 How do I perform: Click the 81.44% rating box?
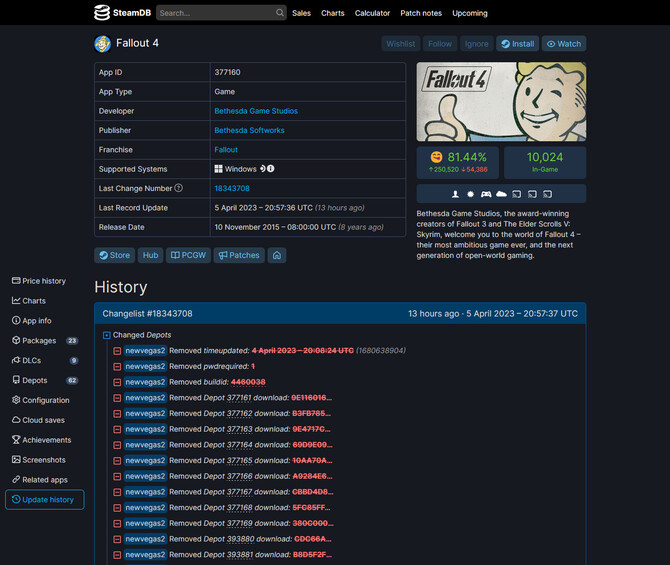[458, 162]
